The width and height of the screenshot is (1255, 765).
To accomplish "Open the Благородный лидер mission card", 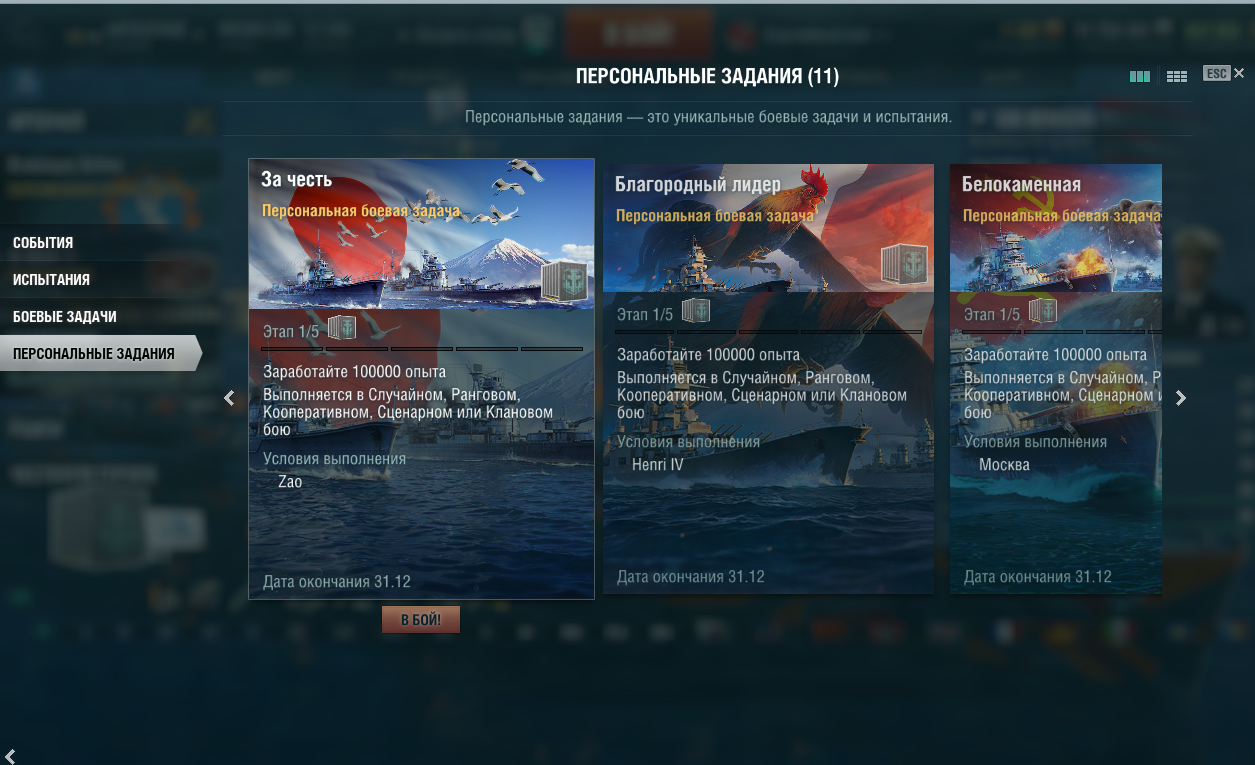I will pyautogui.click(x=768, y=379).
